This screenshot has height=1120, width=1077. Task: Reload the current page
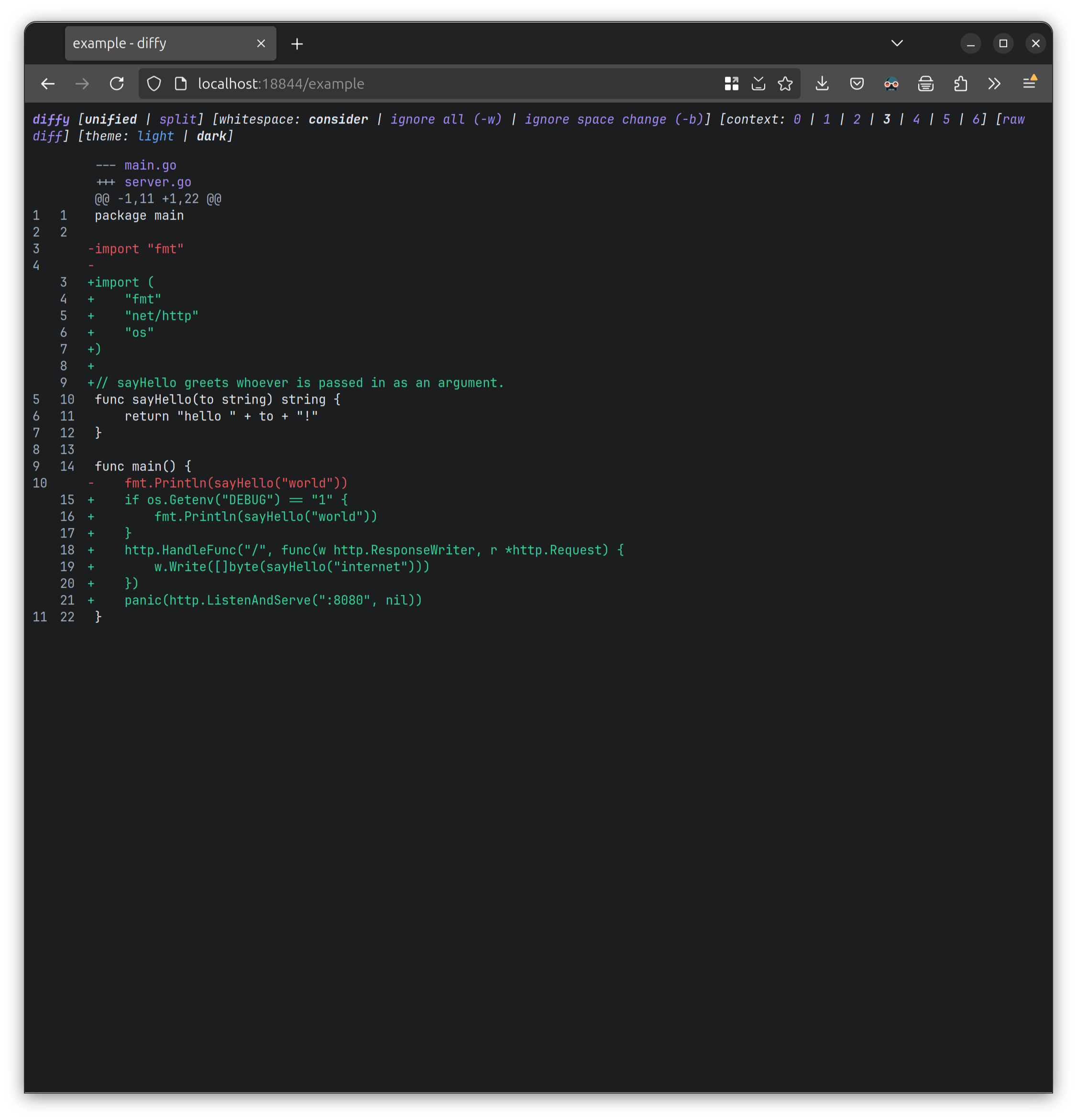(x=117, y=84)
